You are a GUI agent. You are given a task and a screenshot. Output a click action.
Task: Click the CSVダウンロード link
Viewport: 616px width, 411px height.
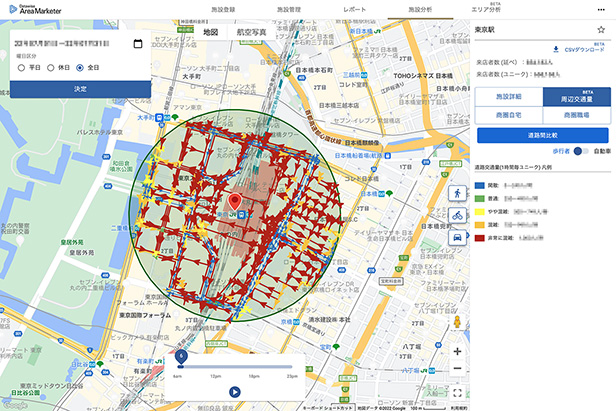pos(584,50)
